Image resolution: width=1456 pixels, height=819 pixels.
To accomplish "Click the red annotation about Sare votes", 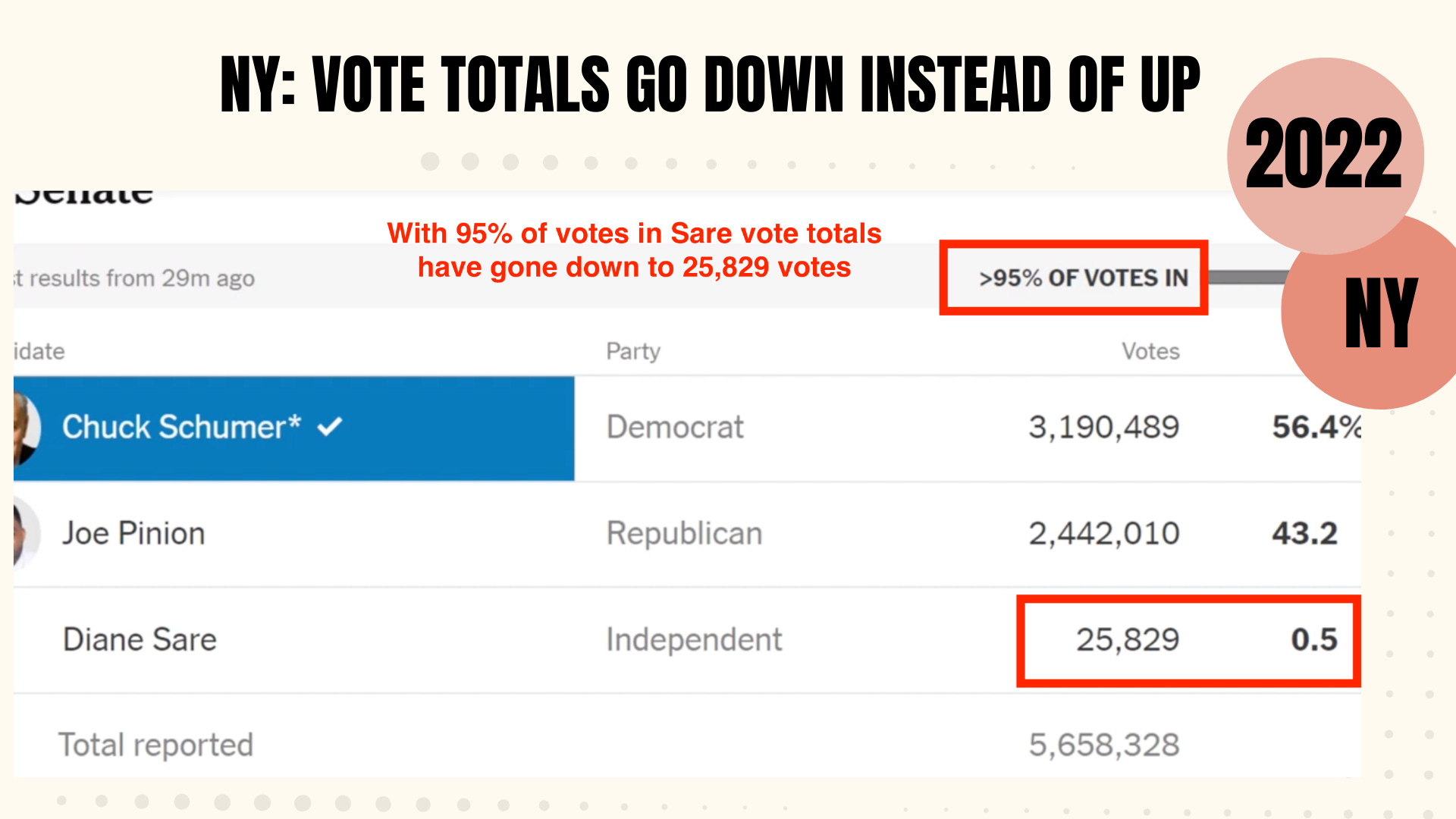I will tap(634, 250).
